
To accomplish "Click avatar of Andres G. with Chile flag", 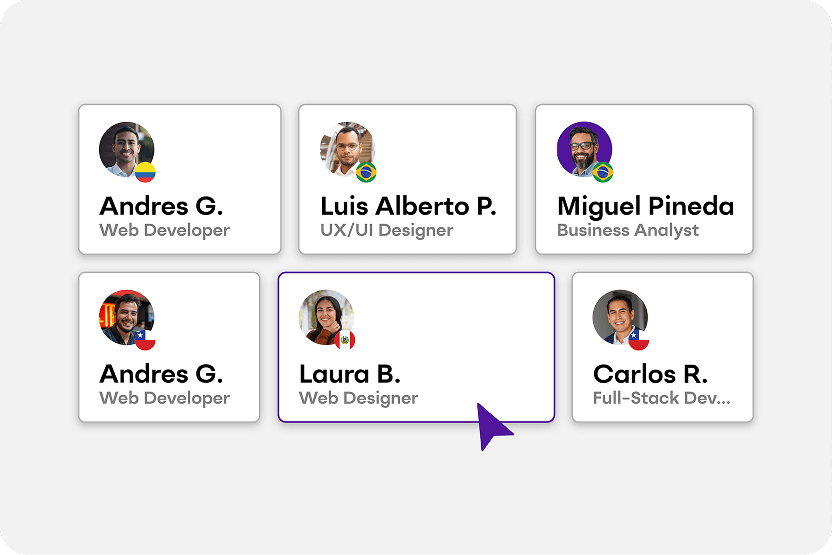I will pos(125,317).
